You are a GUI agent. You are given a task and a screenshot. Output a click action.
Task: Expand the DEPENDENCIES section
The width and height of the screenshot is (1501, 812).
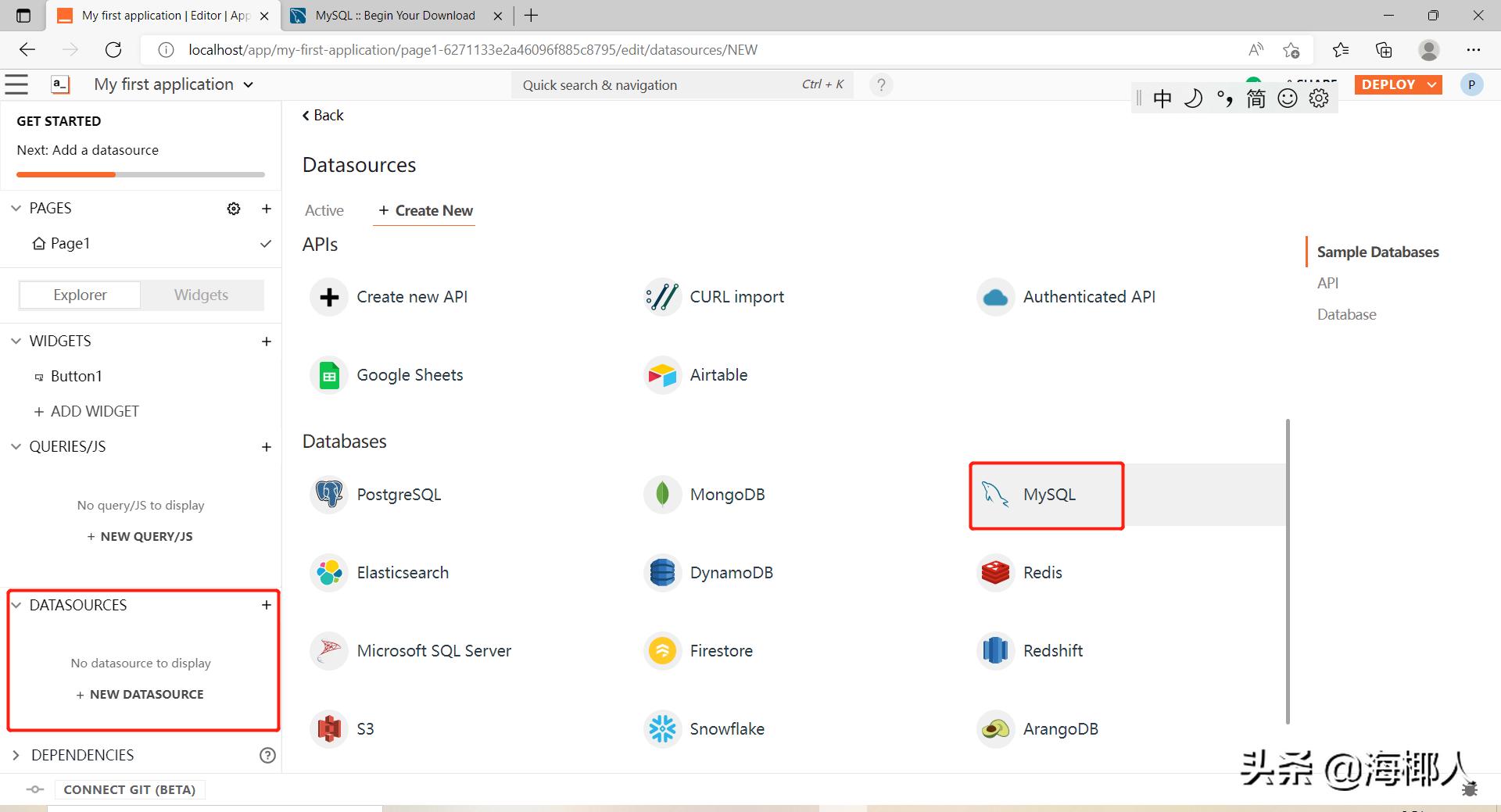pos(16,754)
